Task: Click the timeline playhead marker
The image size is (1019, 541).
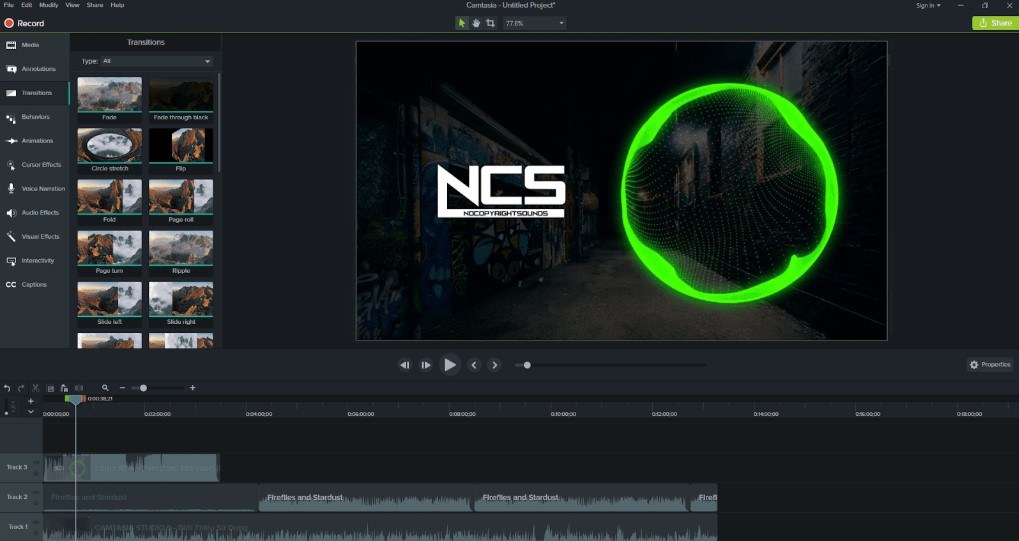Action: click(75, 399)
